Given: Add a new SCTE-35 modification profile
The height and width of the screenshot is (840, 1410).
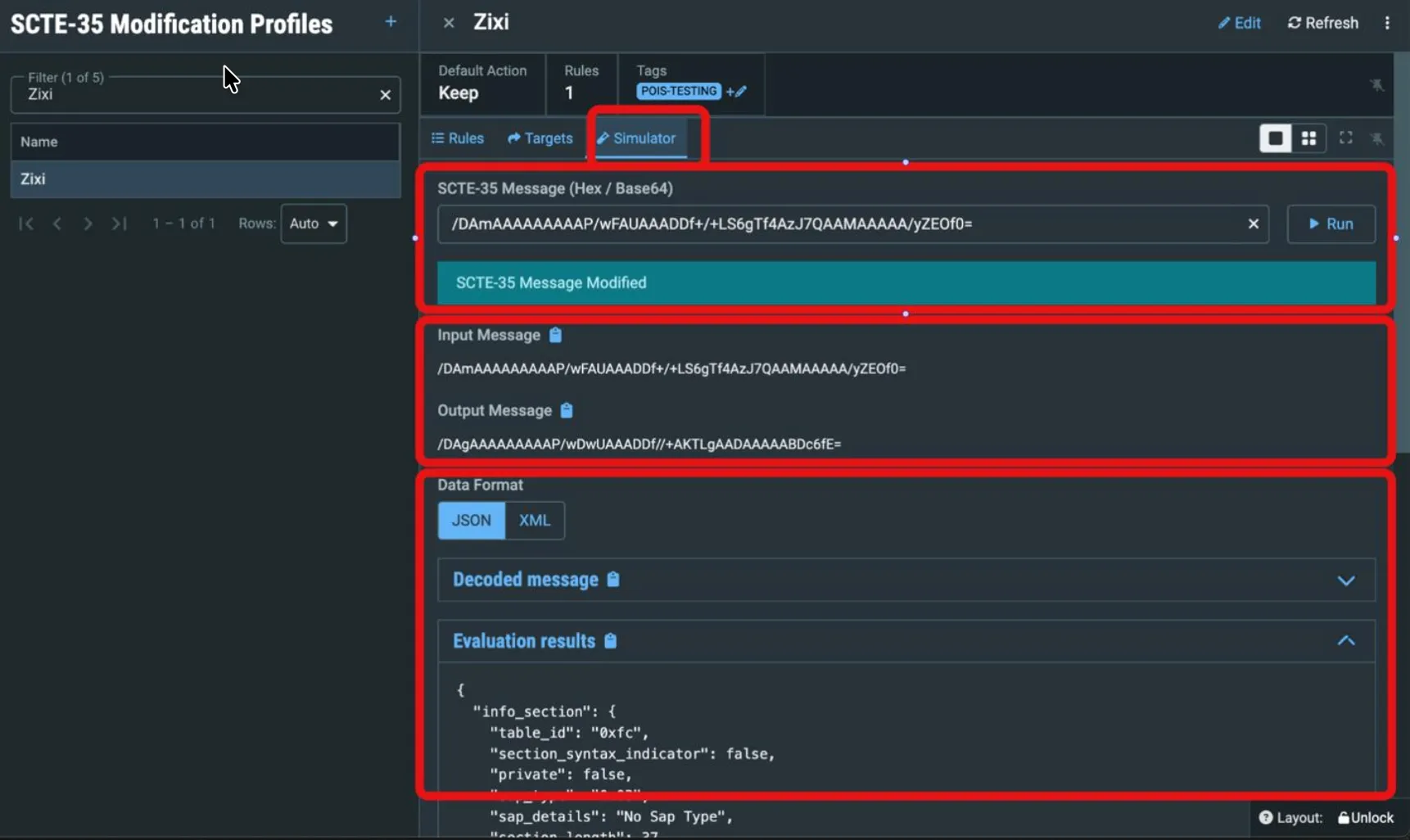Looking at the screenshot, I should pos(391,22).
